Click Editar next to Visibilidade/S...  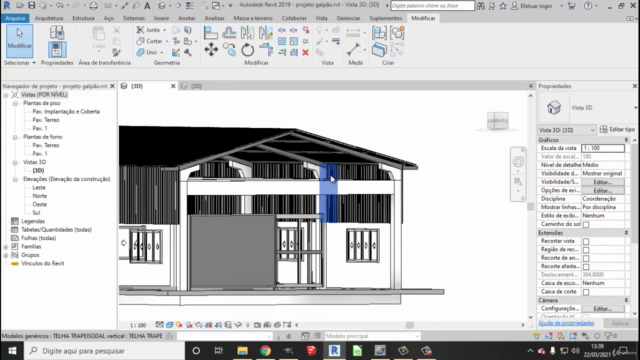coord(603,182)
